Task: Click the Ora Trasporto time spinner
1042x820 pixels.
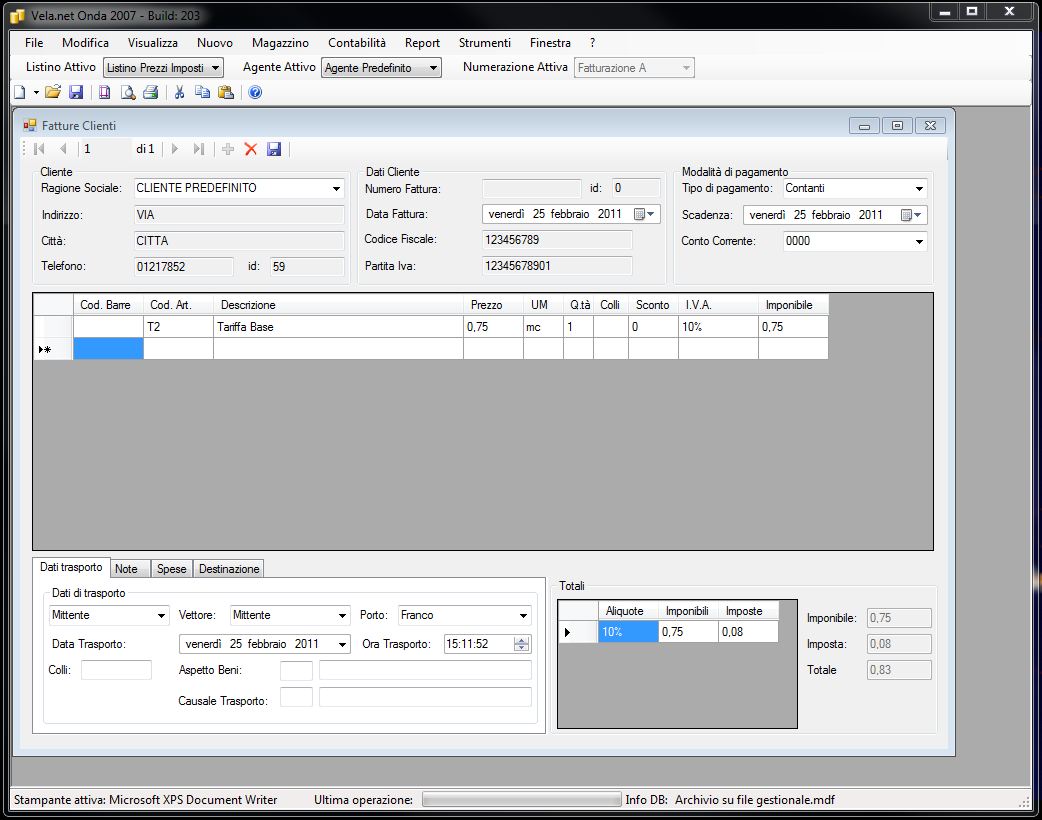Action: [521, 644]
